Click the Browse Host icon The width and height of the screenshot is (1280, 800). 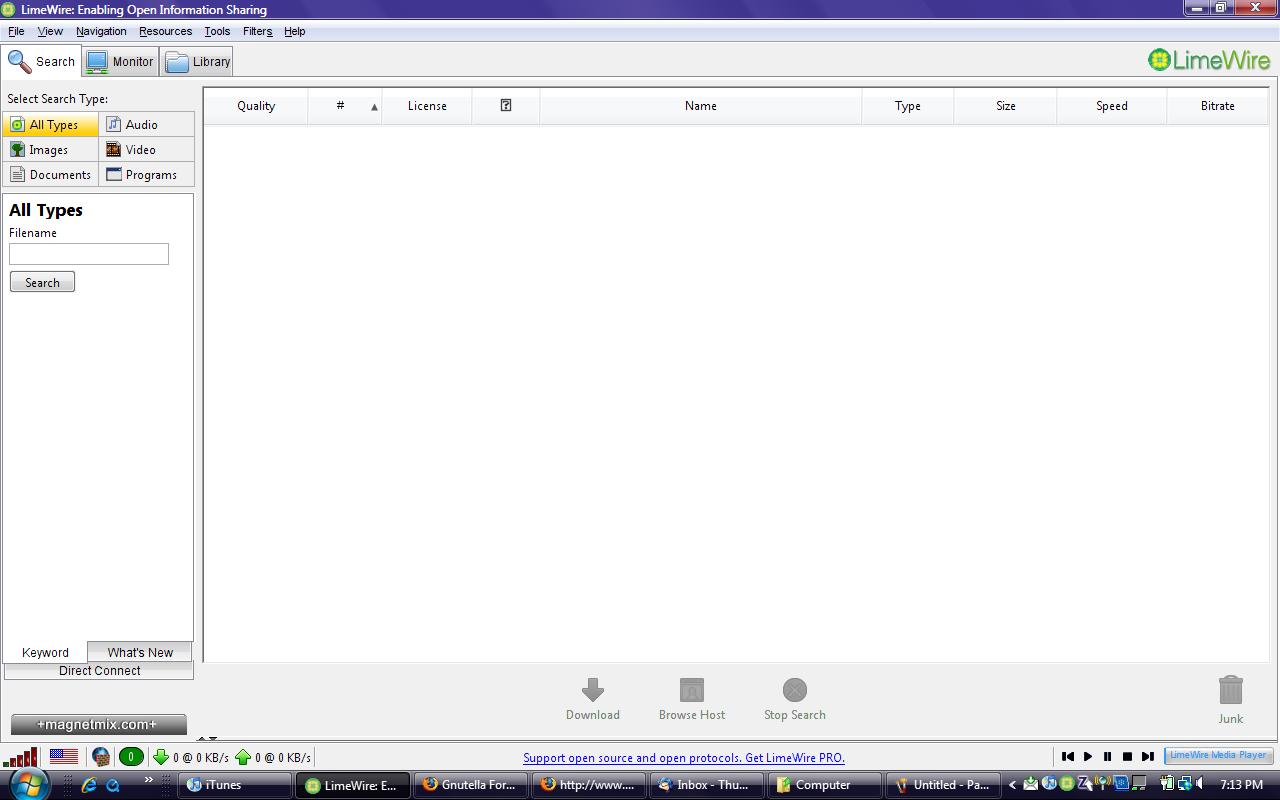(x=692, y=690)
